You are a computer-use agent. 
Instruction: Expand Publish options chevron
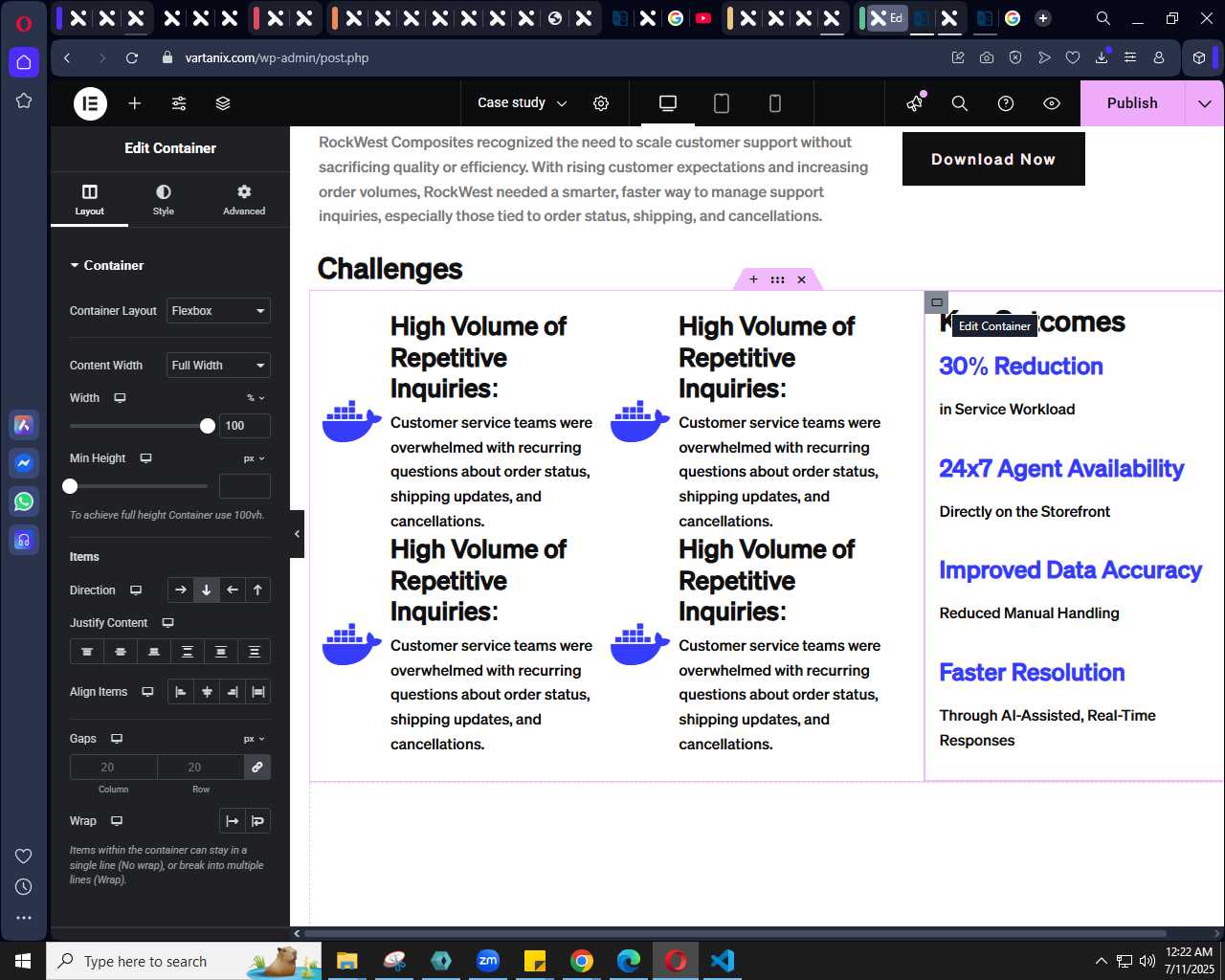(1205, 103)
